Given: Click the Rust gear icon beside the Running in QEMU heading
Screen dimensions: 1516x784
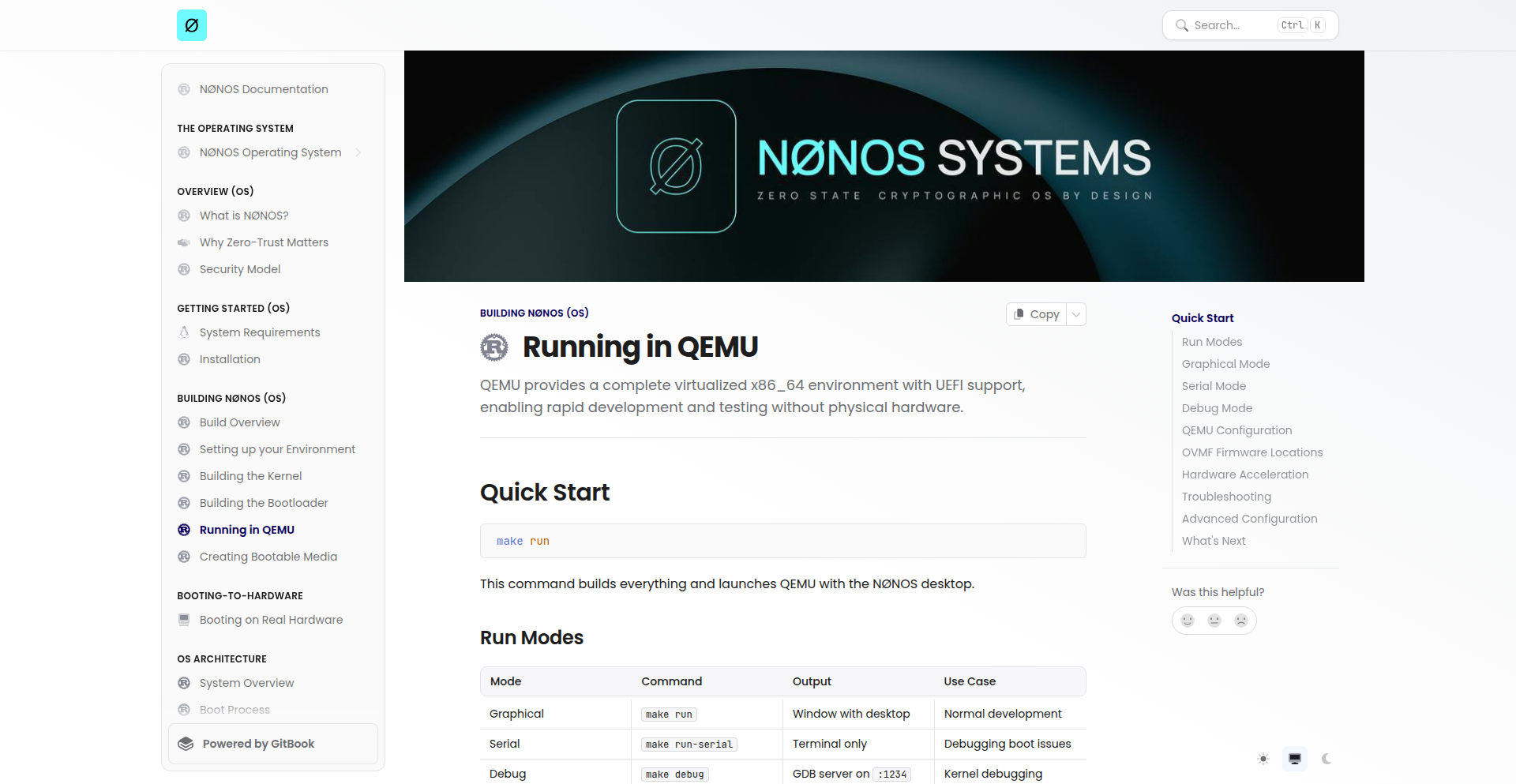Looking at the screenshot, I should tap(494, 347).
